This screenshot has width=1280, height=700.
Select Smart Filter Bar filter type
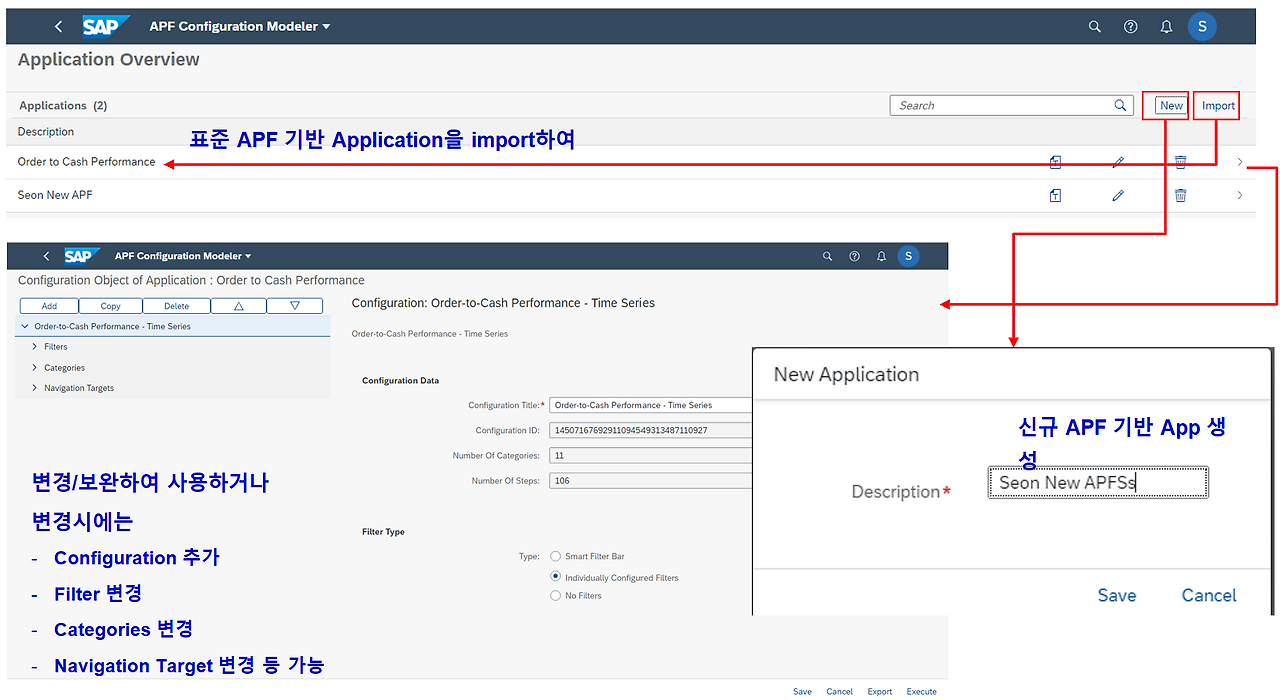coord(555,556)
